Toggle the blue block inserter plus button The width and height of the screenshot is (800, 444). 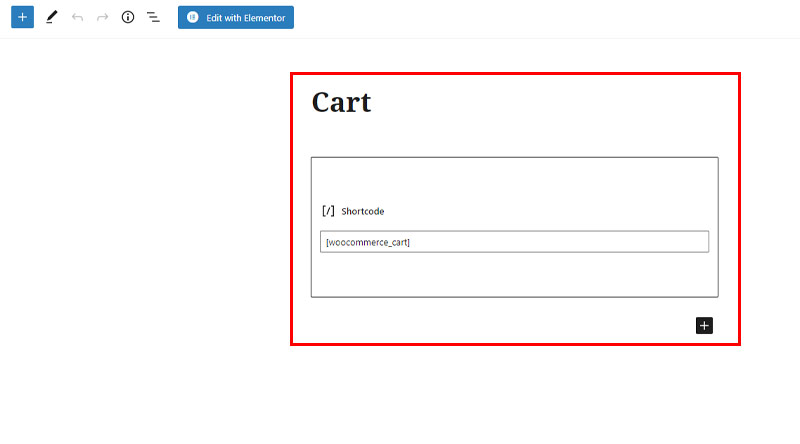22,17
